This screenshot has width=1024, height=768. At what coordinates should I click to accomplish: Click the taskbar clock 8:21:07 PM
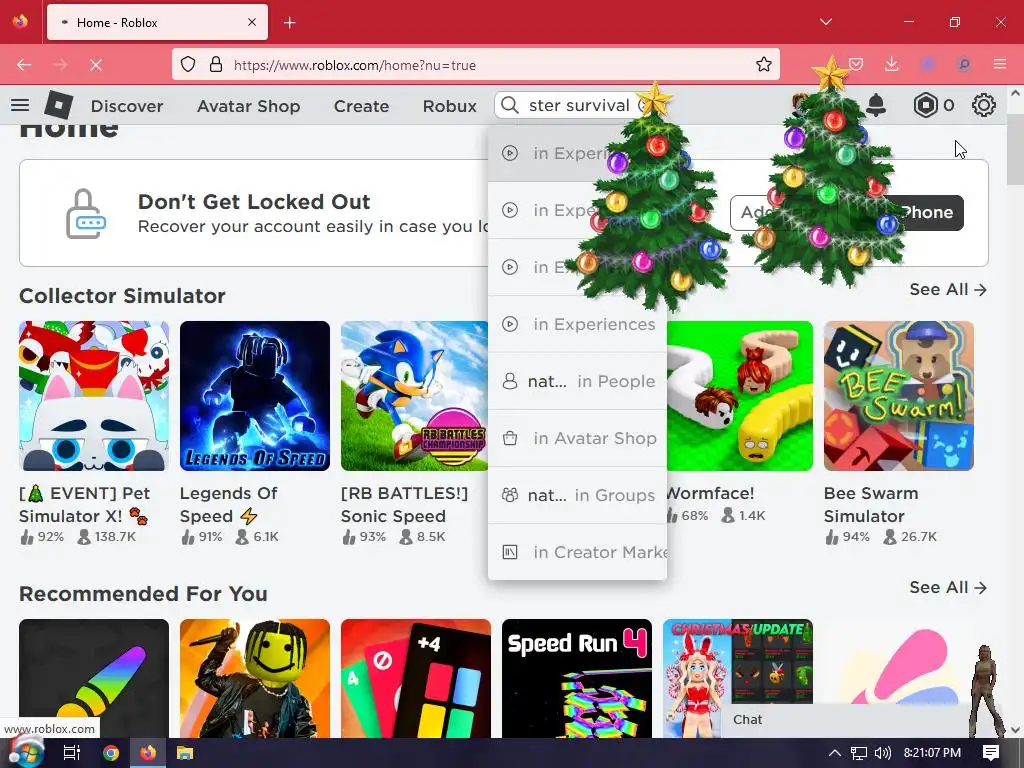[932, 753]
